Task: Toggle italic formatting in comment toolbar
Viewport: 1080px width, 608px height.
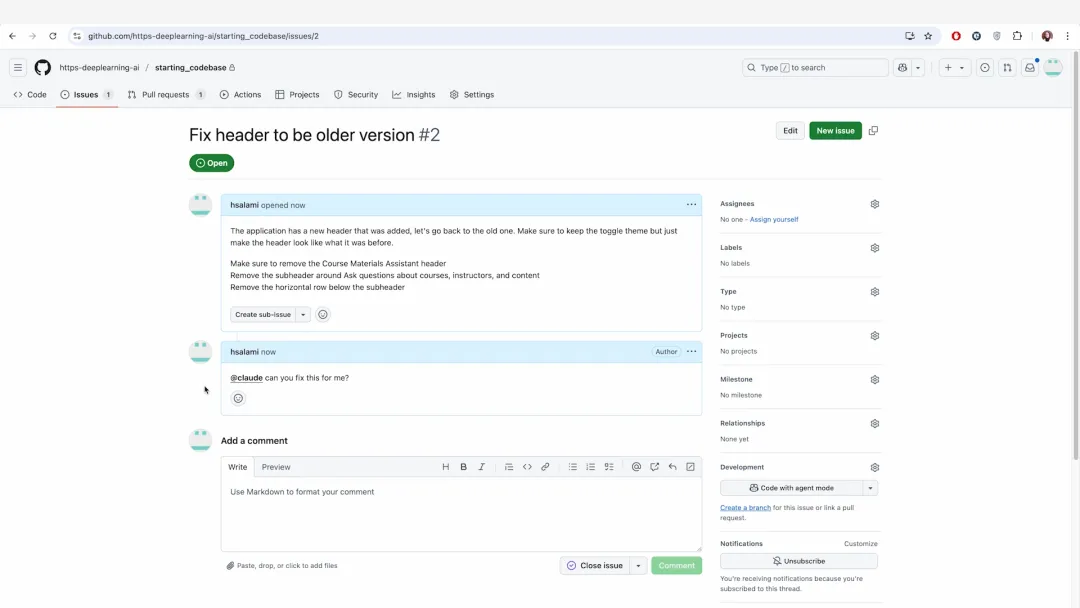Action: [x=481, y=466]
